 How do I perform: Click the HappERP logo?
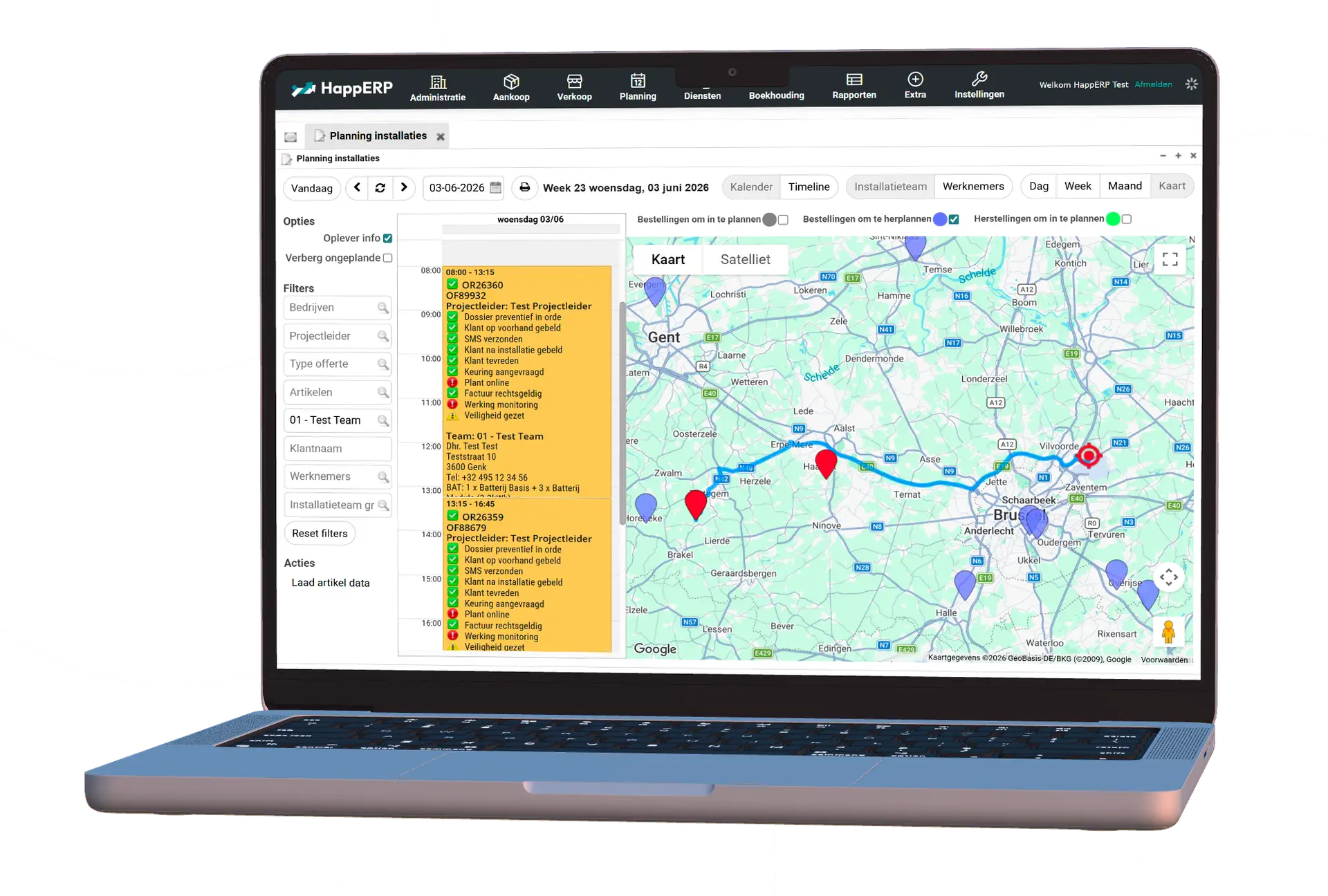tap(342, 88)
